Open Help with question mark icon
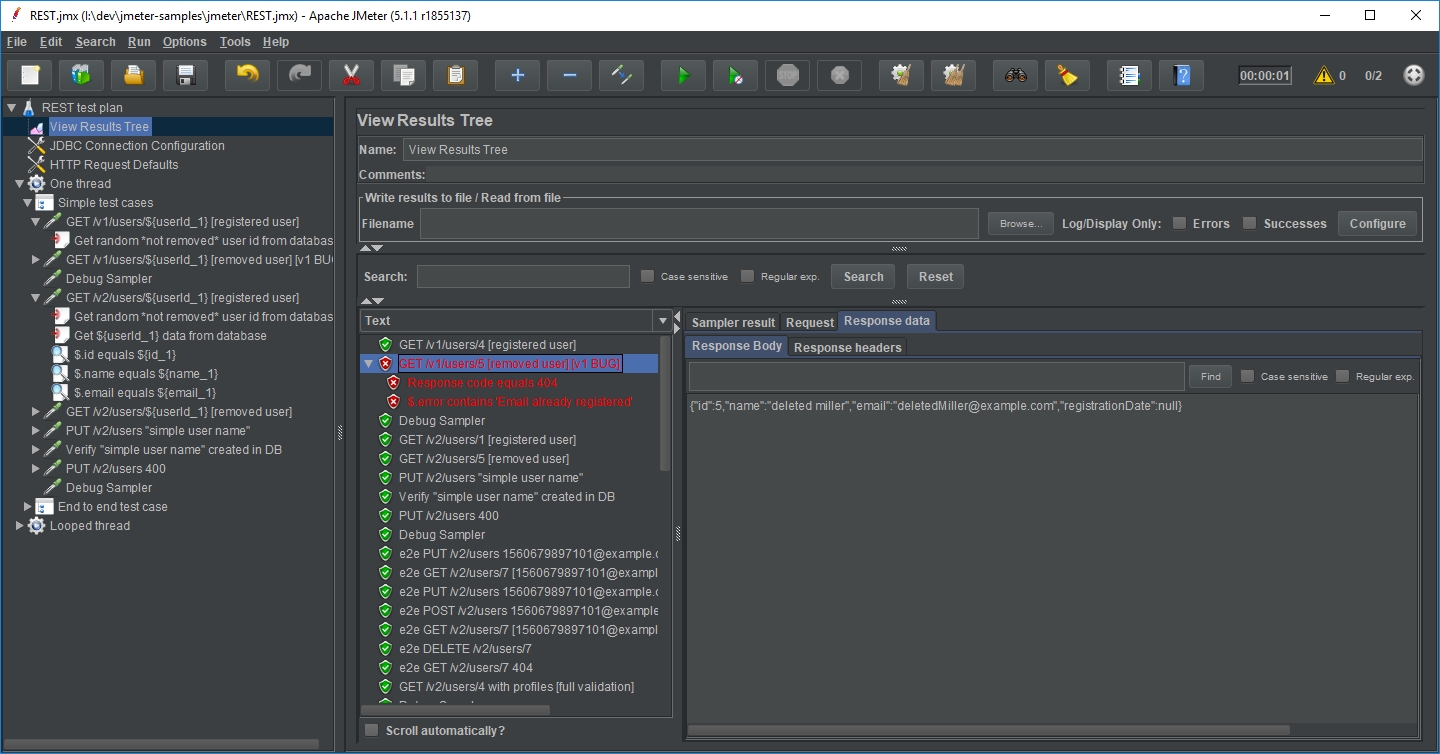The image size is (1440, 754). pyautogui.click(x=1181, y=75)
